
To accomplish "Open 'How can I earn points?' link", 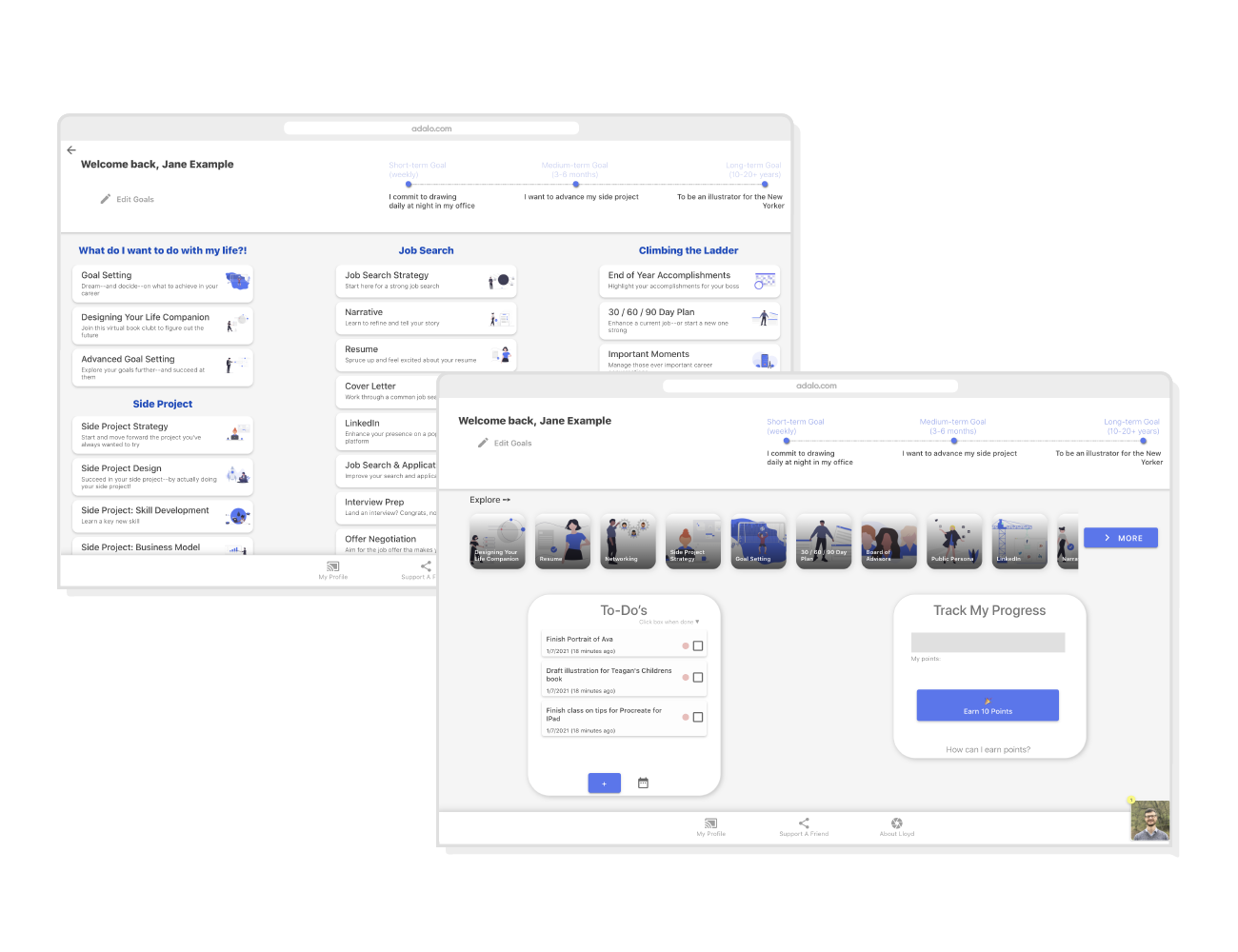I will point(988,750).
